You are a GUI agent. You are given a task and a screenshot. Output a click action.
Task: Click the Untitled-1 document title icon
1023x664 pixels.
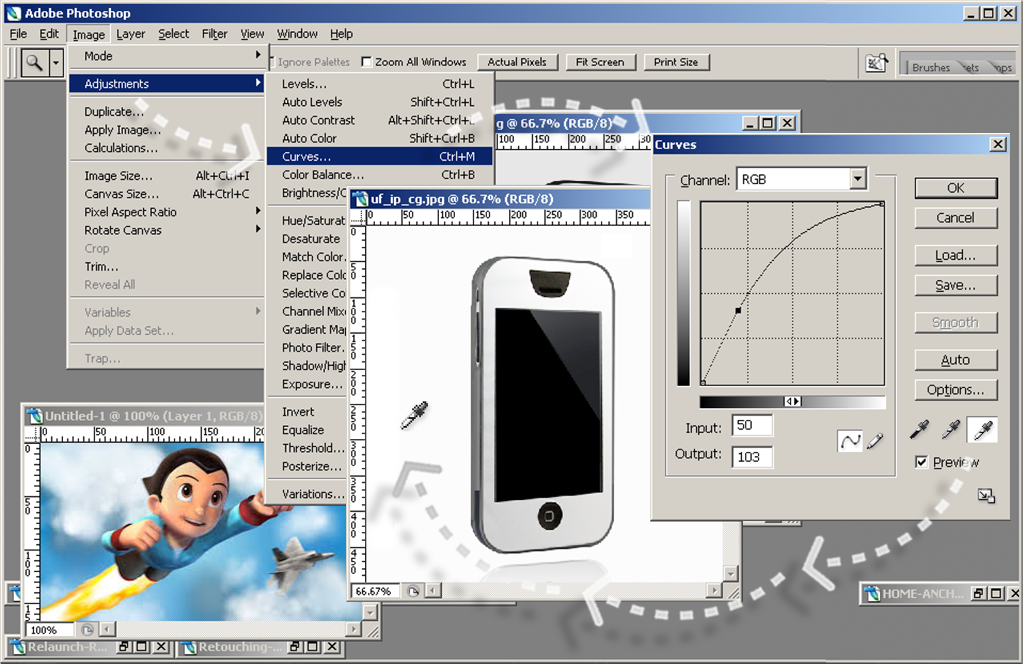click(x=35, y=415)
